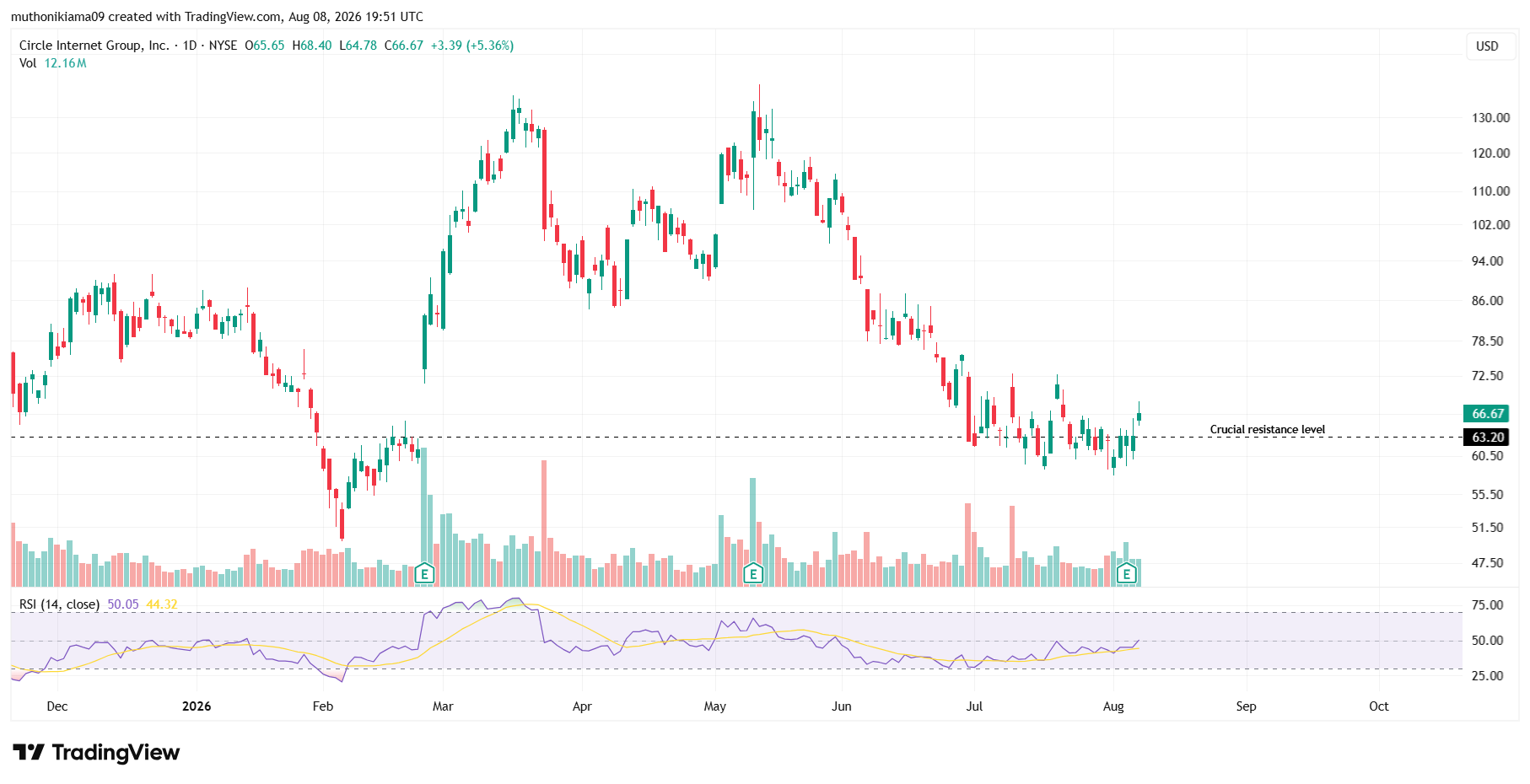Click the 110.00 price axis label
The image size is (1530, 784).
tap(1490, 191)
